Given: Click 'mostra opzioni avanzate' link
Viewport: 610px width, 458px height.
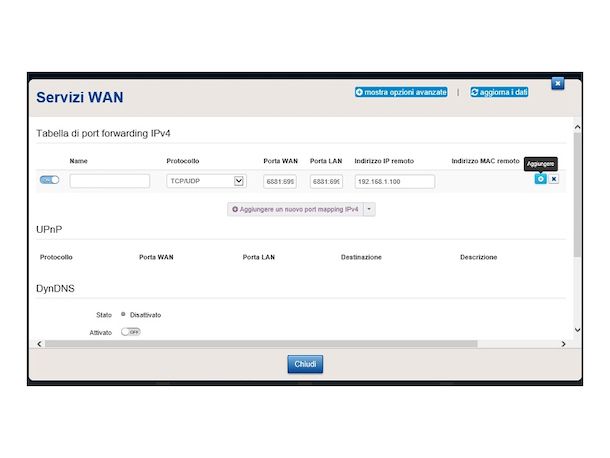Looking at the screenshot, I should pos(400,92).
